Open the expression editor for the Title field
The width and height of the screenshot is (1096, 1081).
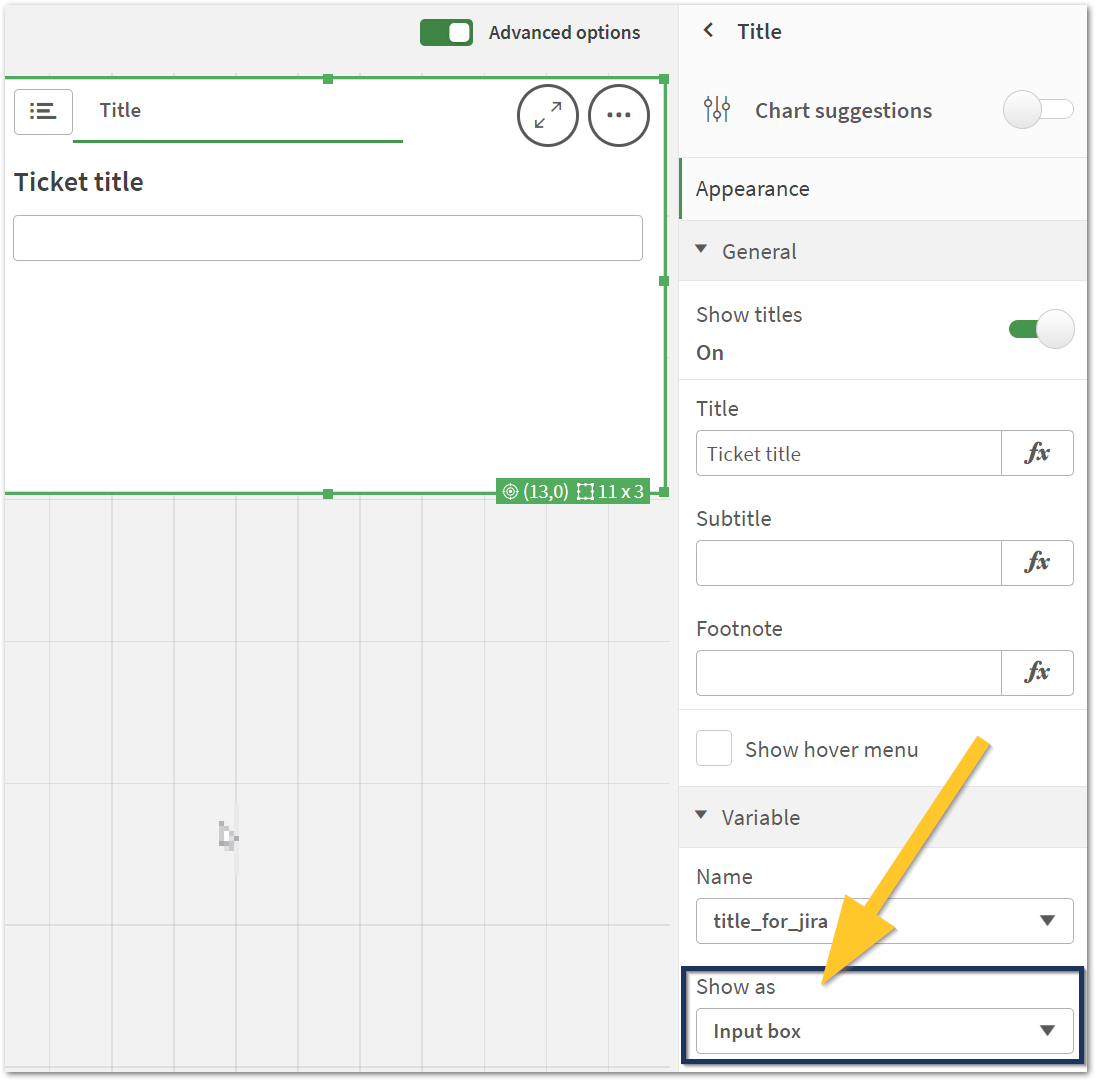pyautogui.click(x=1037, y=453)
